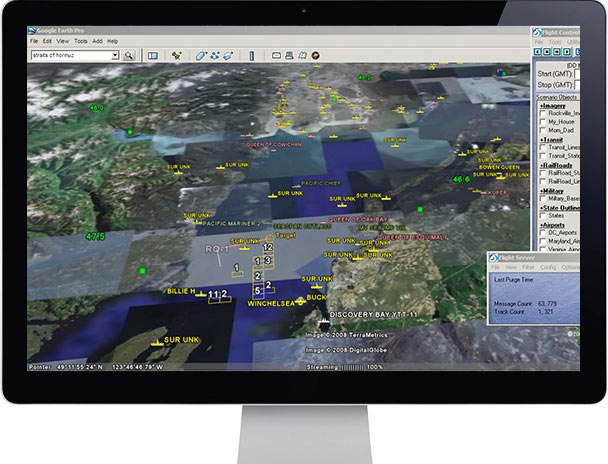This screenshot has height=464, width=608.
Task: Click the add placemark pin icon
Action: click(177, 56)
